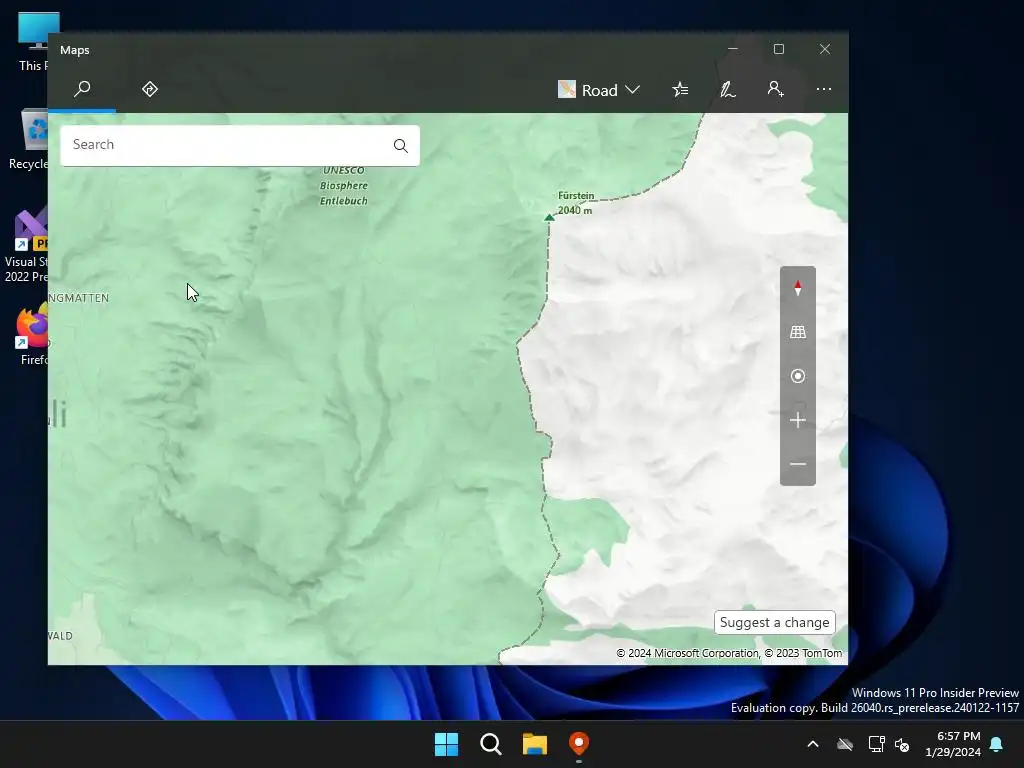
Task: Select the This PC desktop icon
Action: pos(32,40)
